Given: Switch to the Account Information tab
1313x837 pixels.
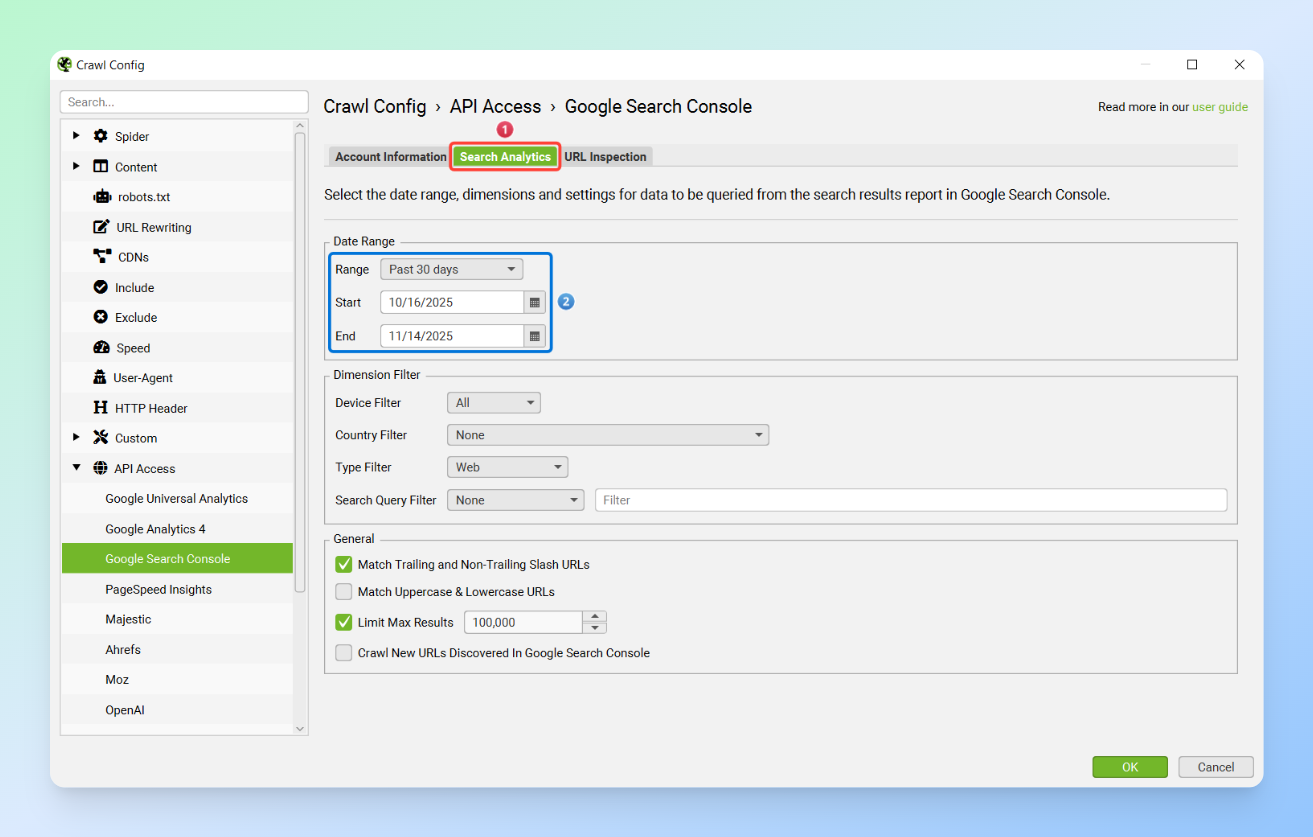Looking at the screenshot, I should tap(390, 157).
